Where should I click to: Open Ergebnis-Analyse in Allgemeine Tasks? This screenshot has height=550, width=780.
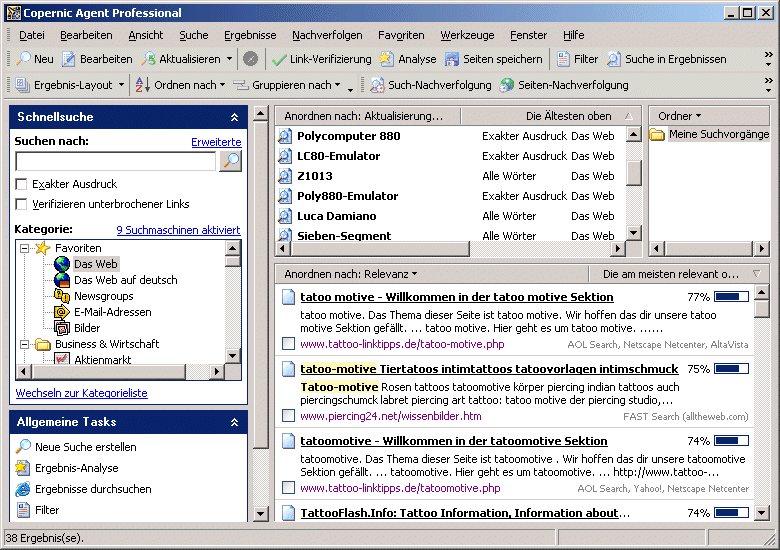[77, 468]
